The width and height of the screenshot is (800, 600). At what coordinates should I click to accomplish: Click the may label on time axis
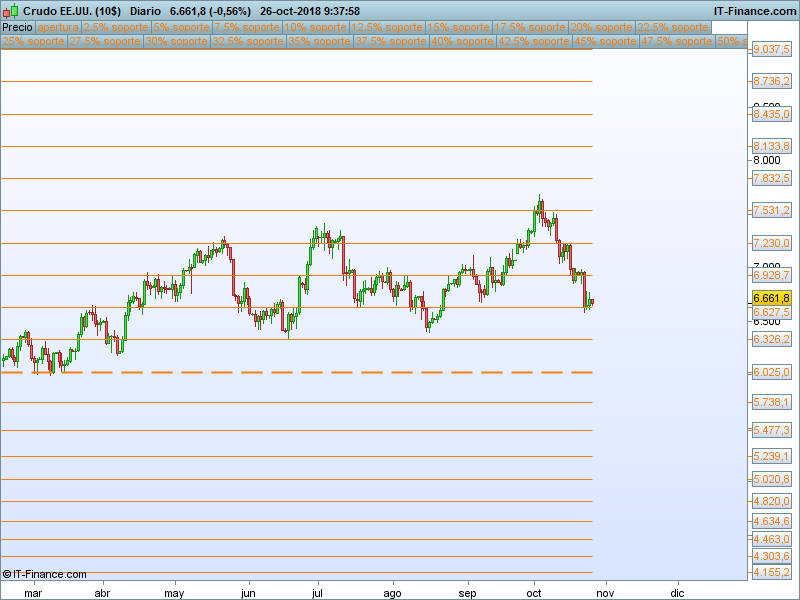click(174, 593)
